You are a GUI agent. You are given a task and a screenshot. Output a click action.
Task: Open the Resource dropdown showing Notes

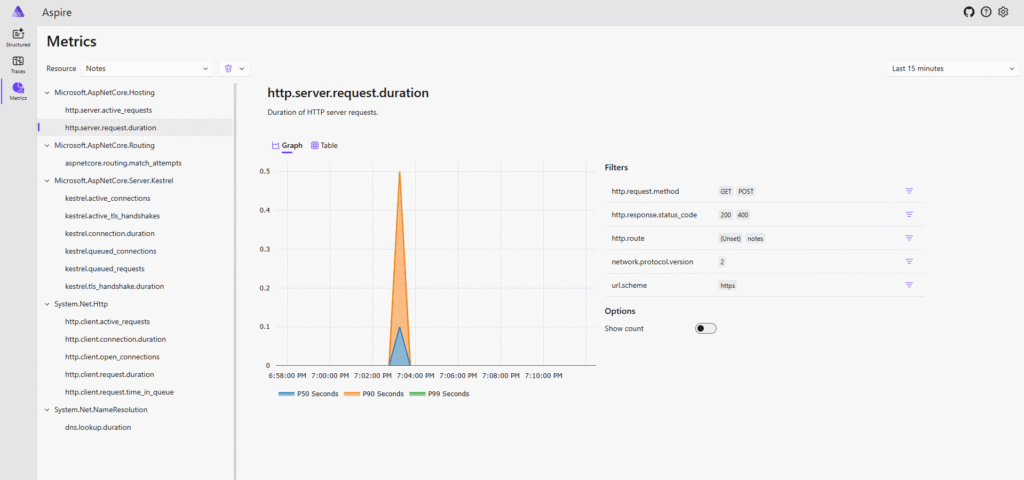(148, 68)
